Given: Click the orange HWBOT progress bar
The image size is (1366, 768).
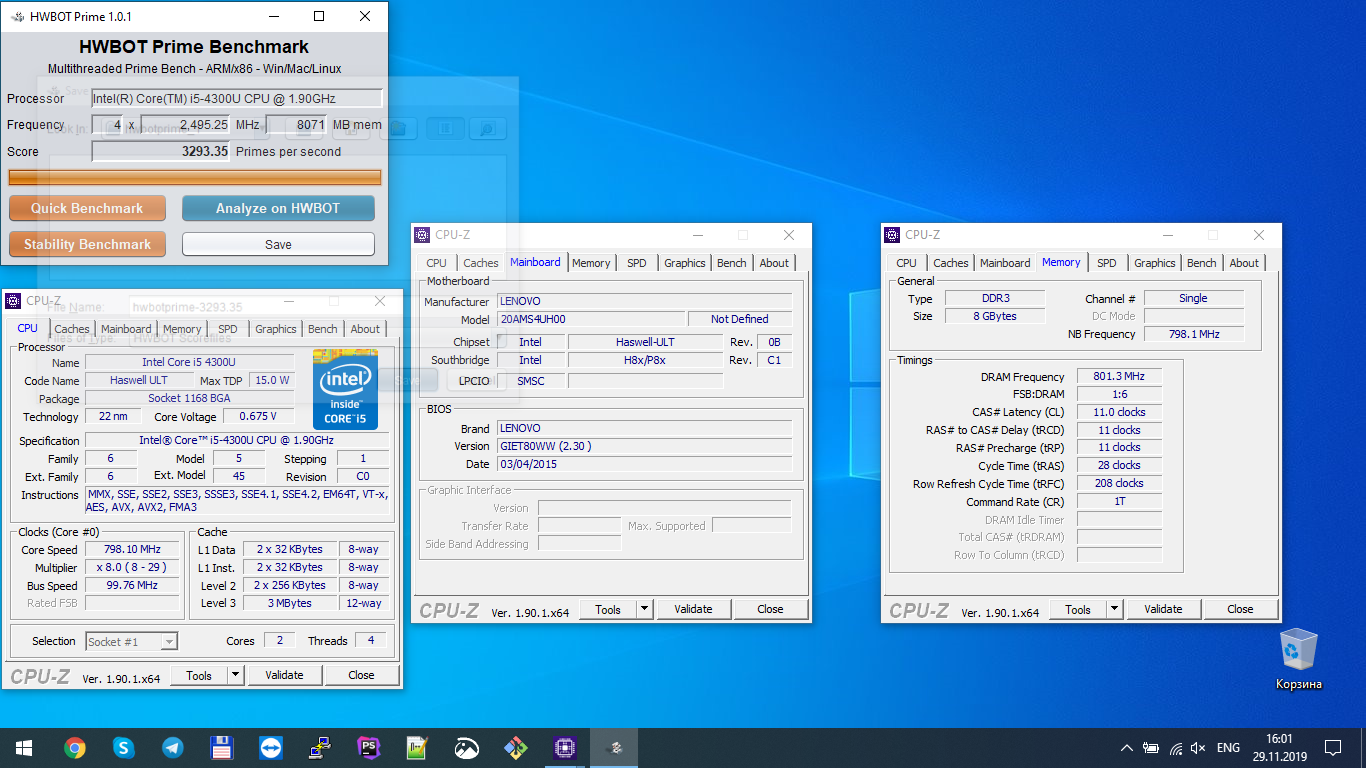Looking at the screenshot, I should (195, 177).
